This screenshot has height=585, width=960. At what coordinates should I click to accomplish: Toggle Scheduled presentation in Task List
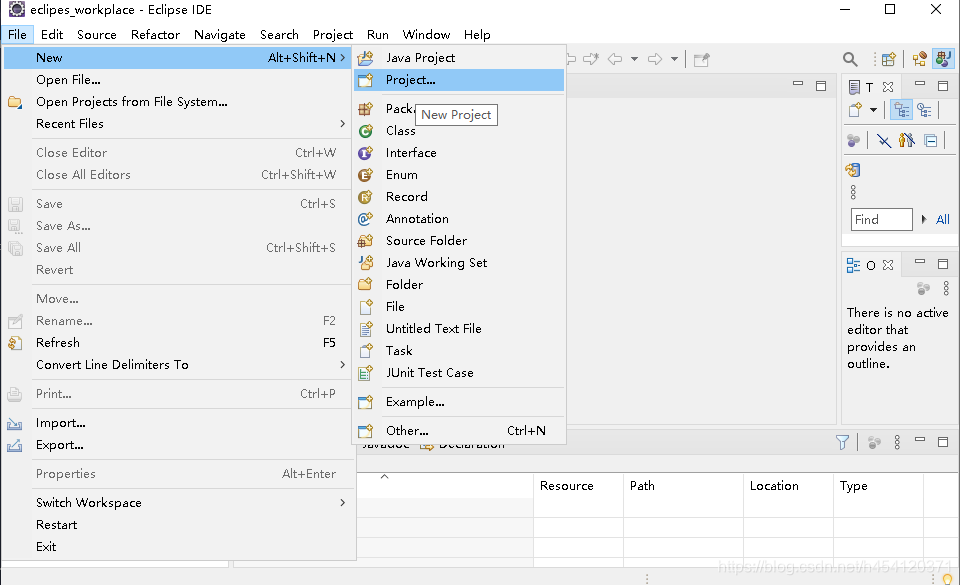924,110
